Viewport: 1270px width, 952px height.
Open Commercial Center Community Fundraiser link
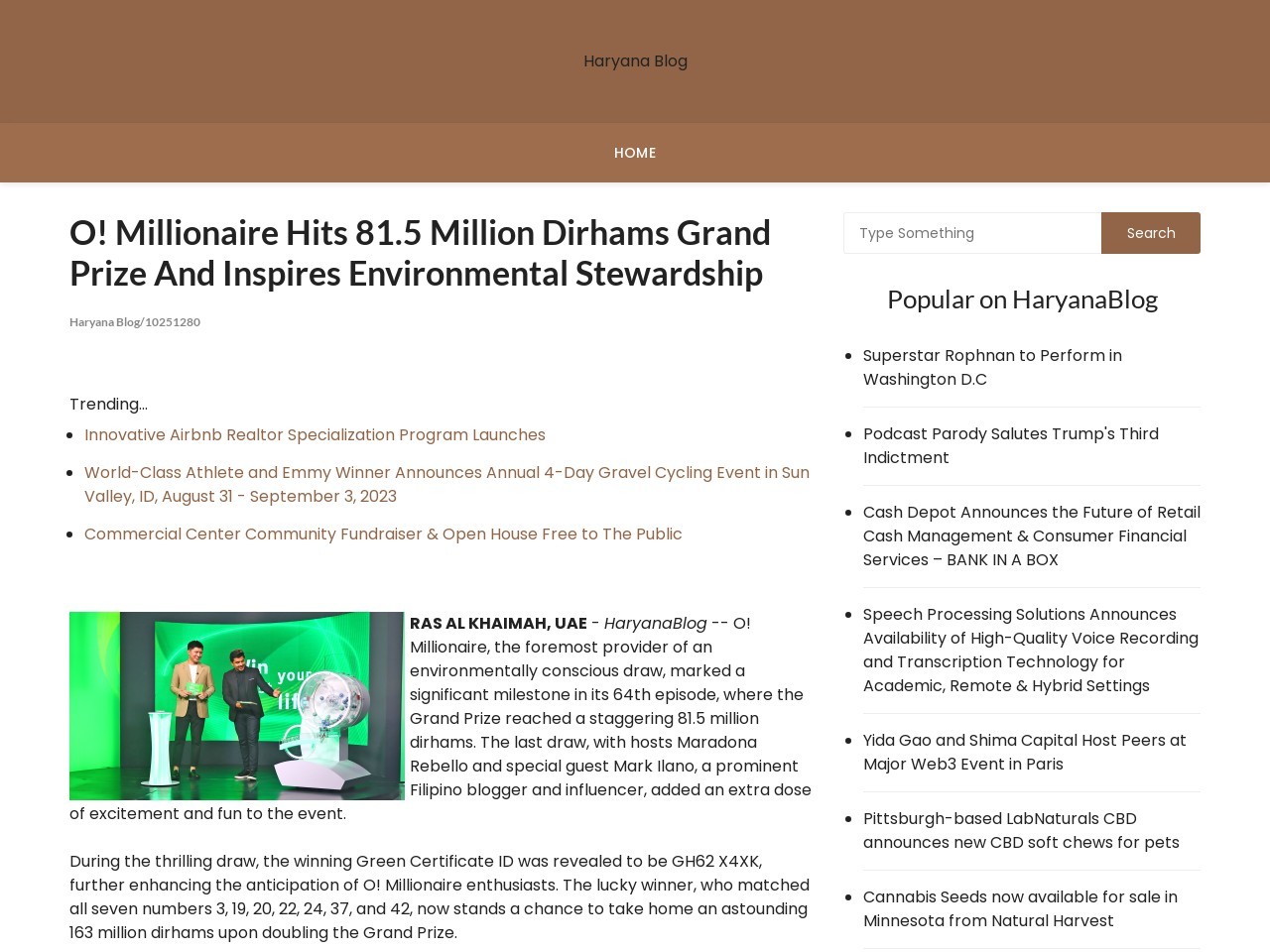[x=383, y=535]
